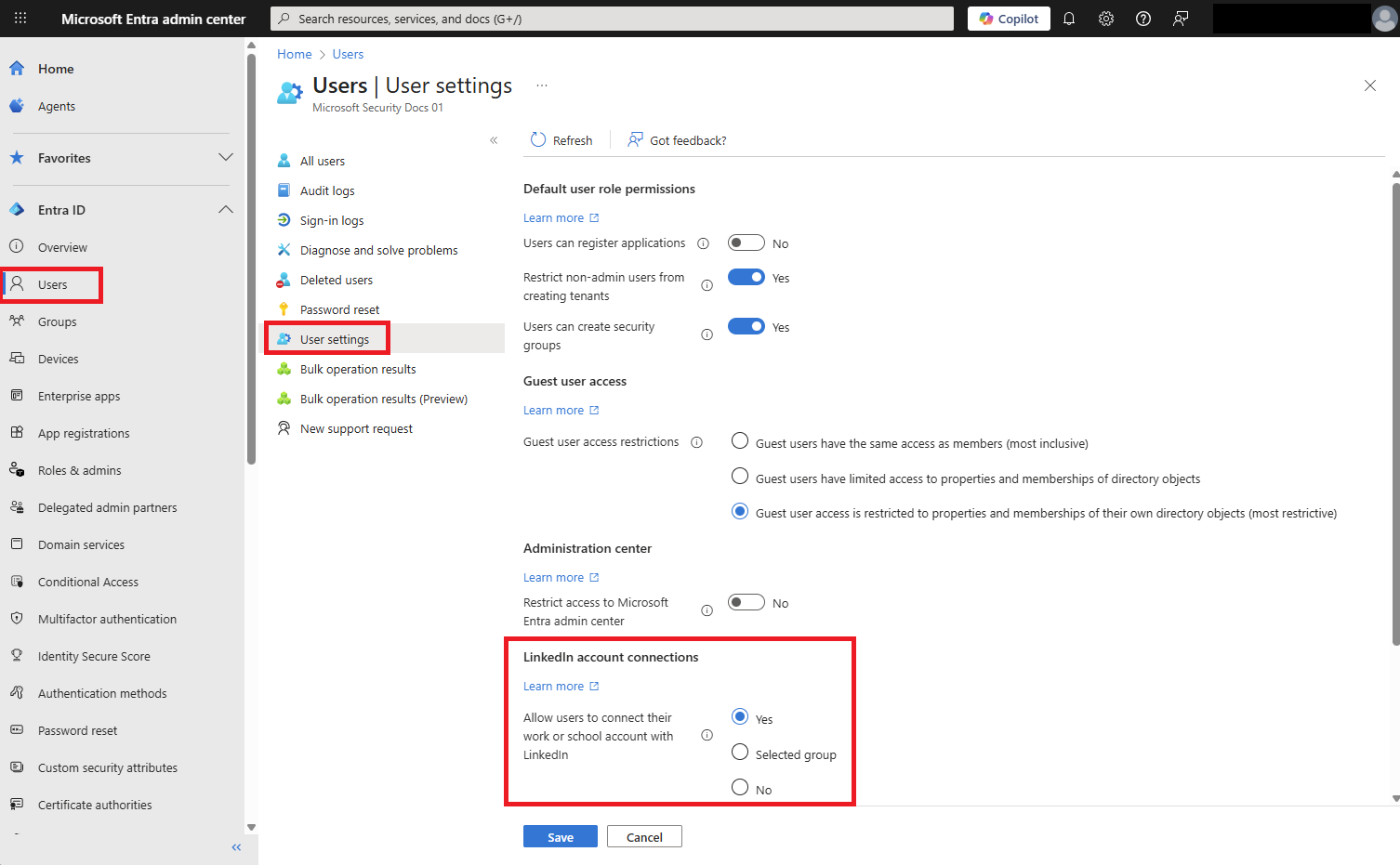Collapse the Entra ID section
1400x865 pixels.
226,210
